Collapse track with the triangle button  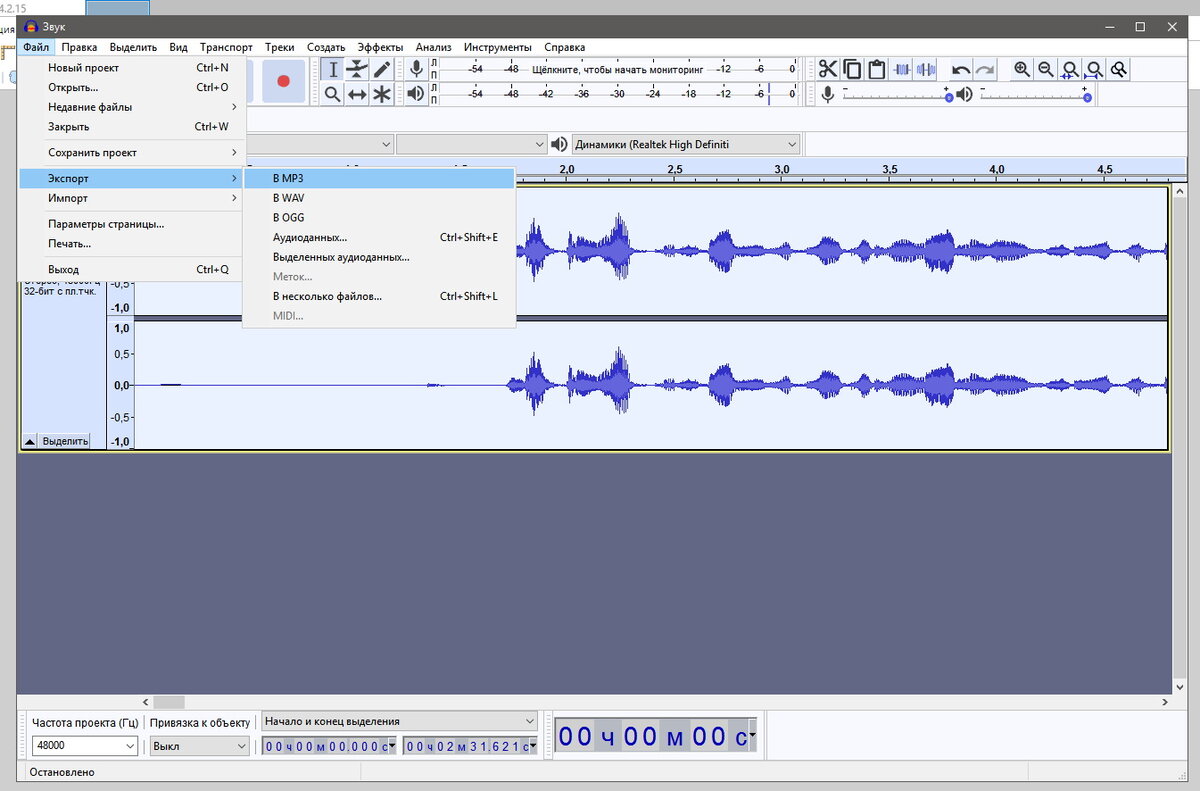[x=29, y=441]
